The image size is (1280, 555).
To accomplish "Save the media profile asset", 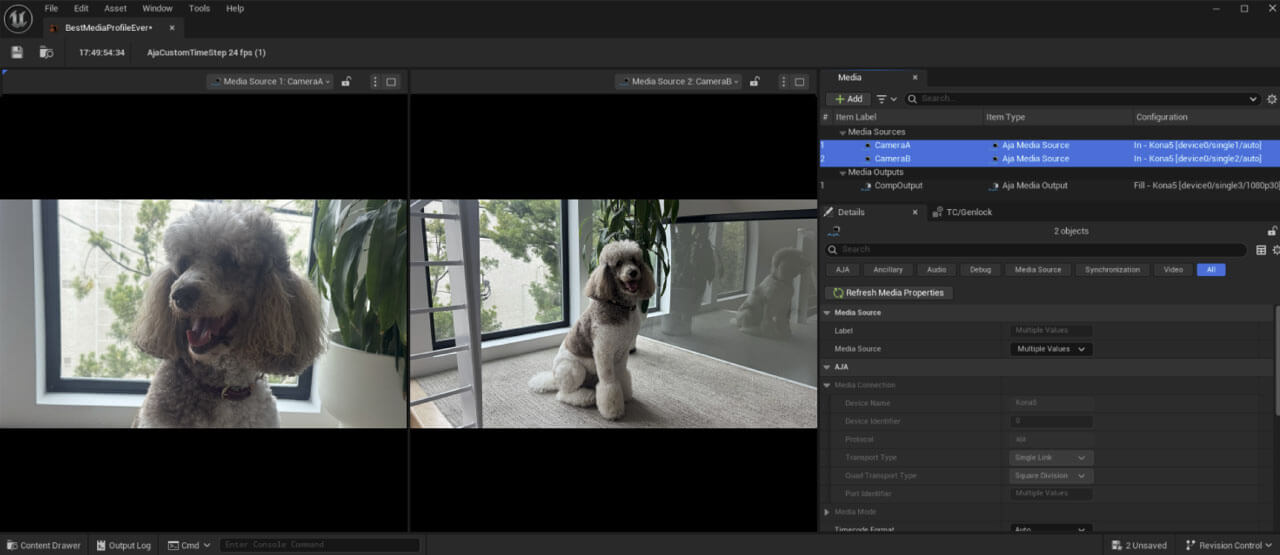I will coord(17,52).
